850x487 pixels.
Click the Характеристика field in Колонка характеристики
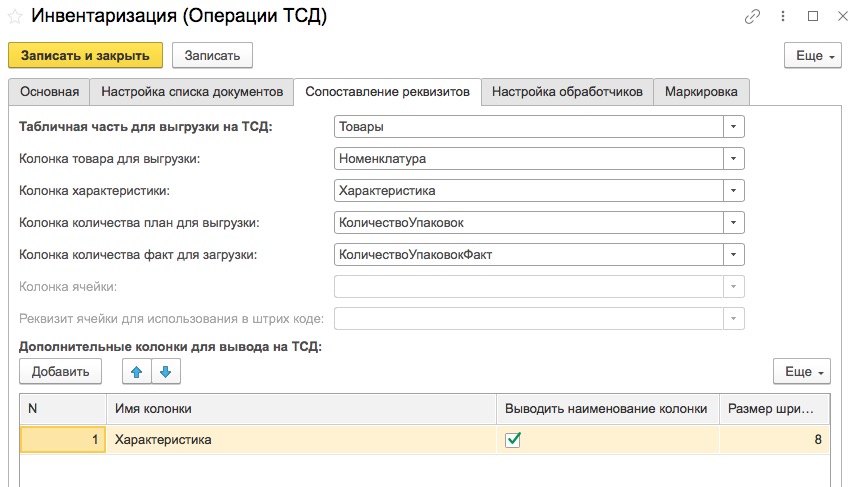click(x=529, y=190)
